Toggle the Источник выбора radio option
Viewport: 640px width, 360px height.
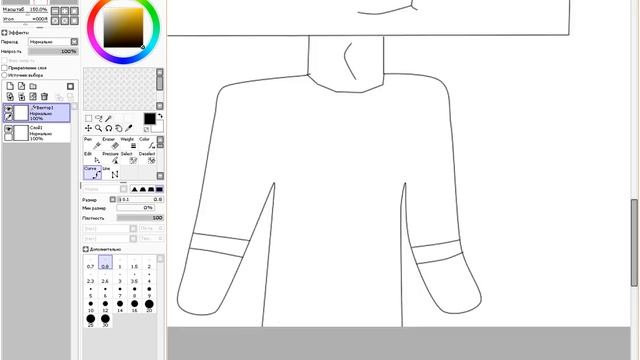[x=4, y=75]
